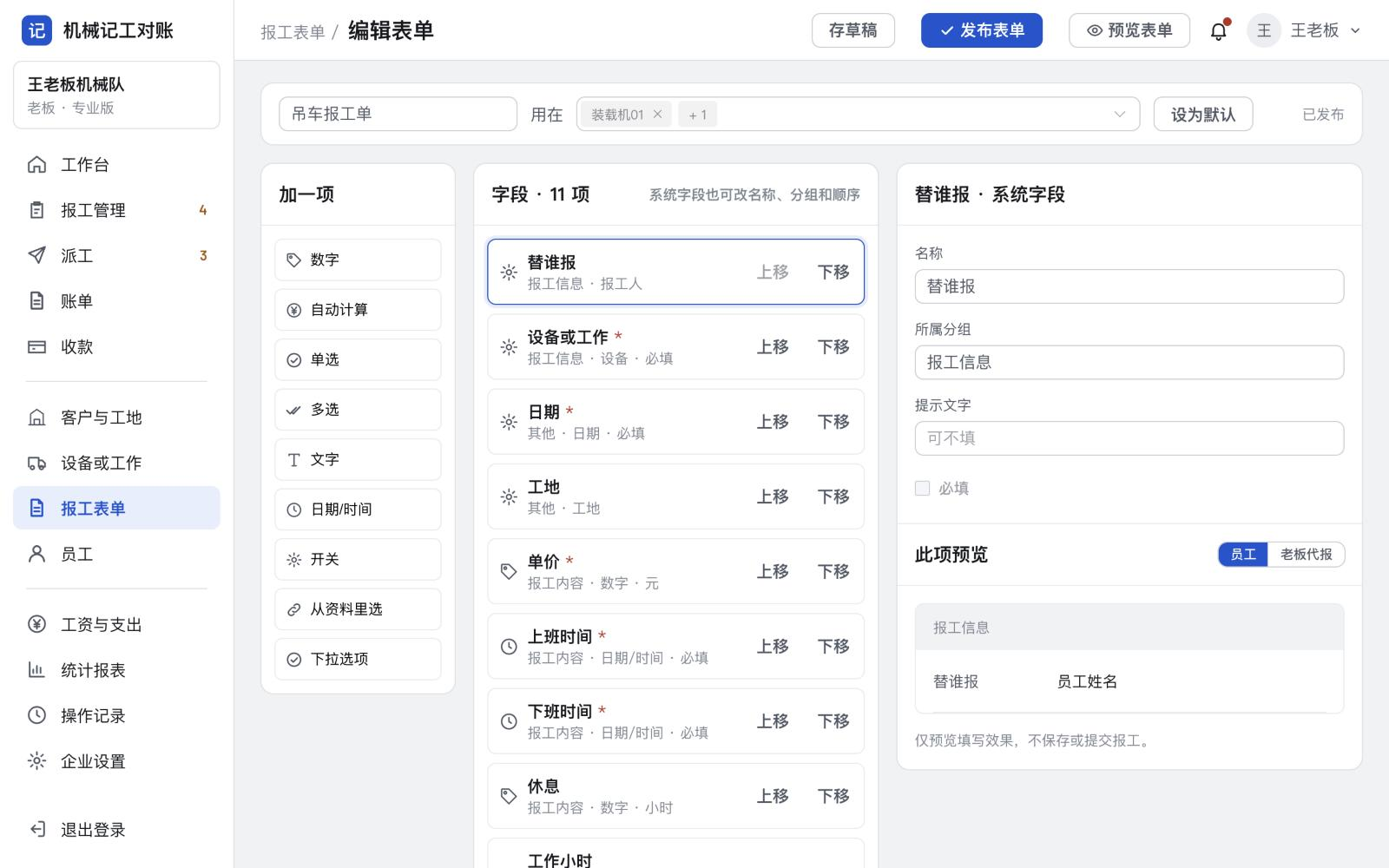Click the 存草稿 button
The width and height of the screenshot is (1389, 868).
tap(852, 30)
